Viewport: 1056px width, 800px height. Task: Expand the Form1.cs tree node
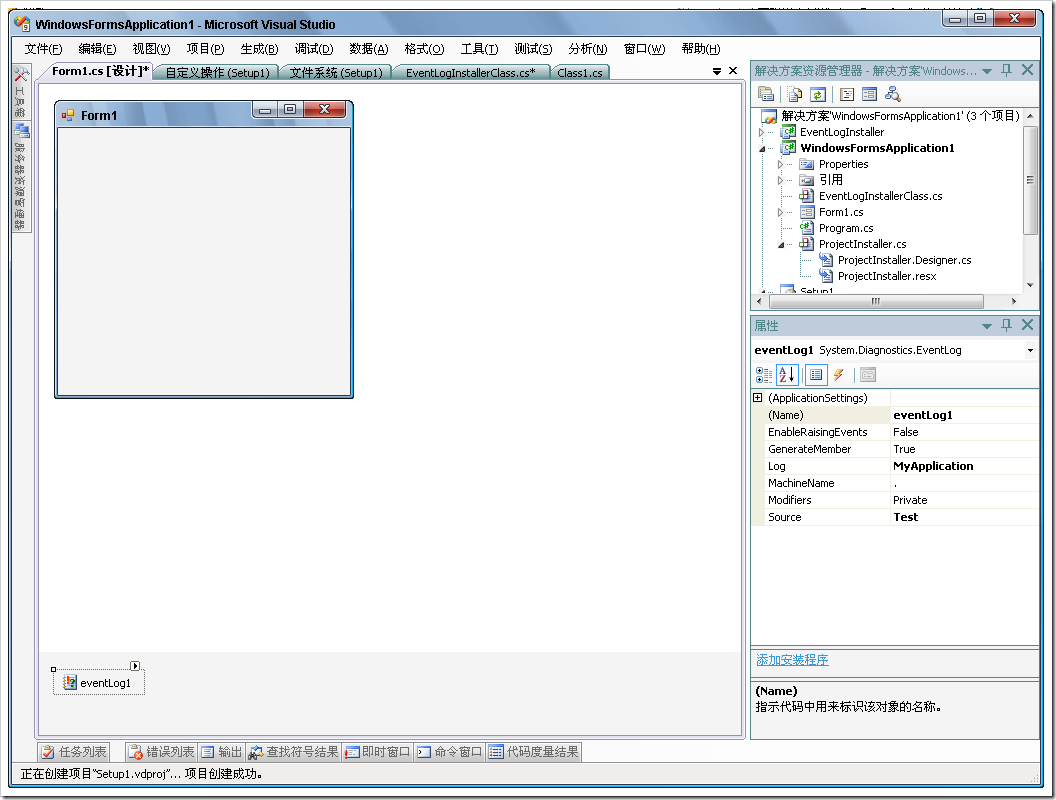tap(781, 212)
